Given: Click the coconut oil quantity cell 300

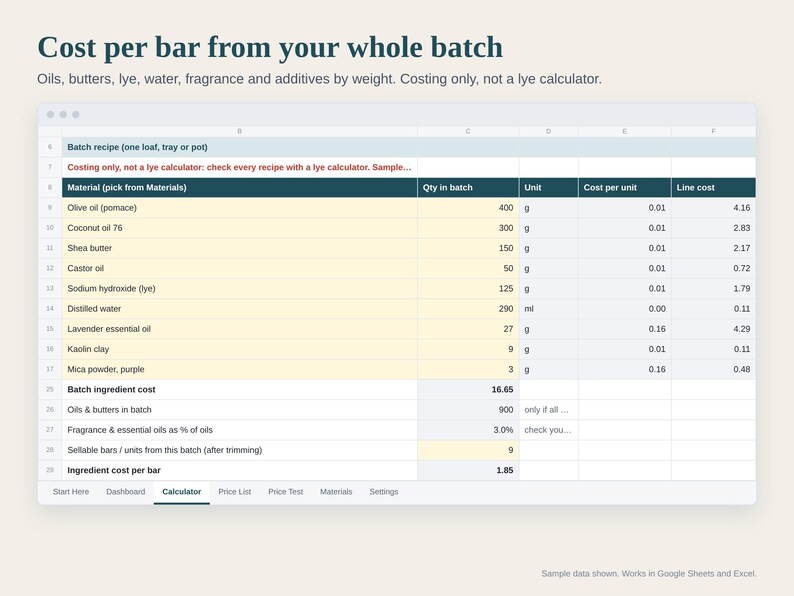Looking at the screenshot, I should click(468, 228).
